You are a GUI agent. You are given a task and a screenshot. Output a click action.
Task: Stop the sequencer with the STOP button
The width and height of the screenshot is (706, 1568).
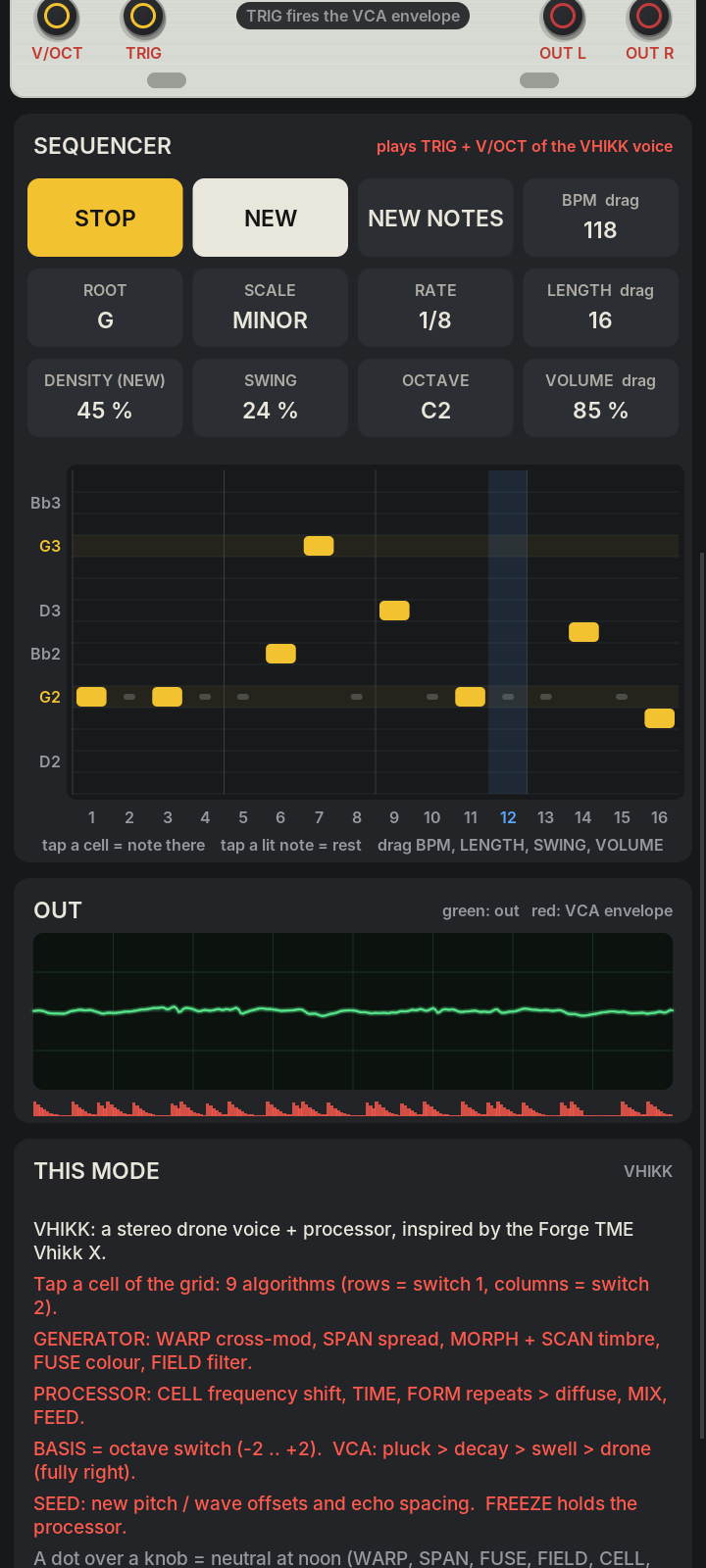pos(105,218)
